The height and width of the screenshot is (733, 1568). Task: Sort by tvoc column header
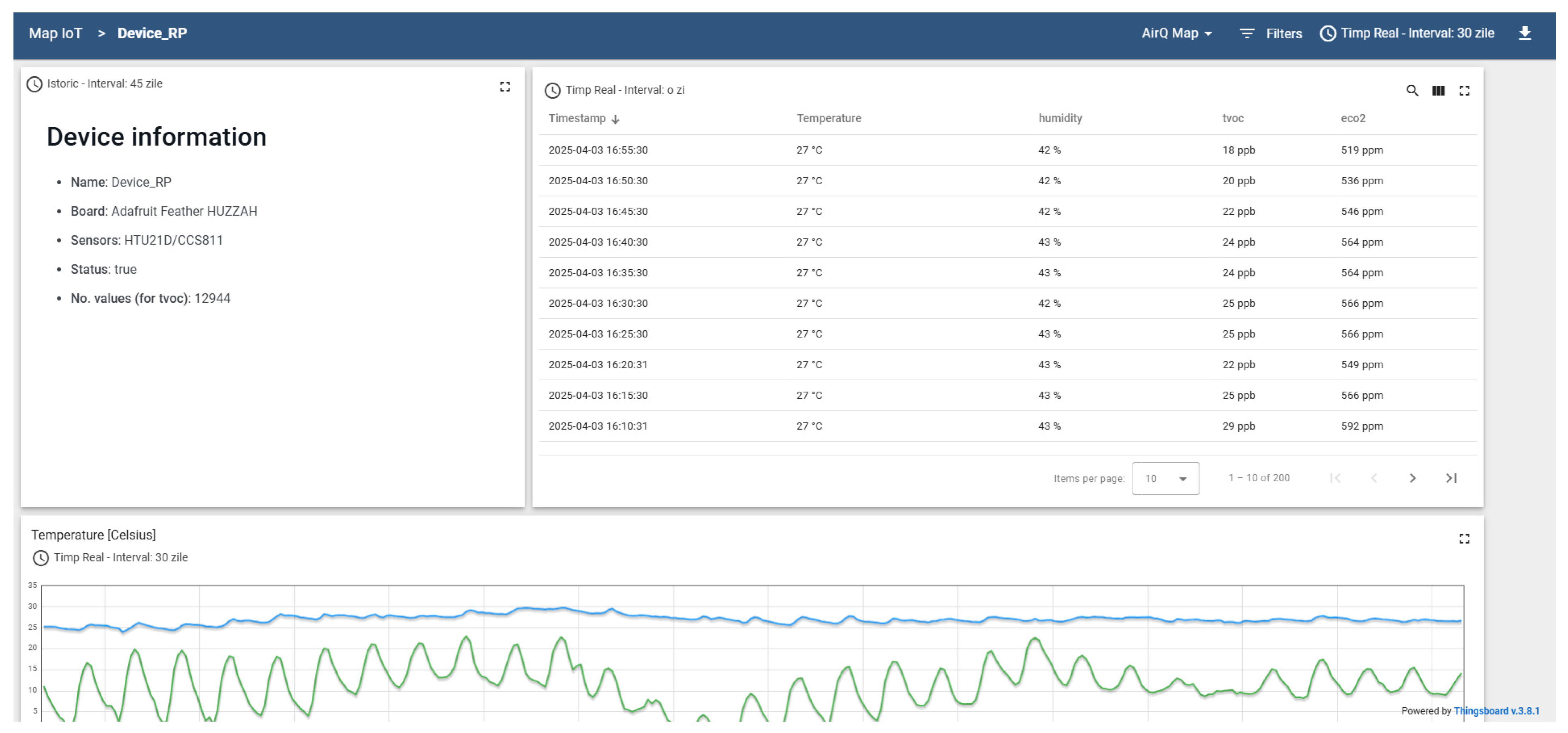[x=1233, y=118]
